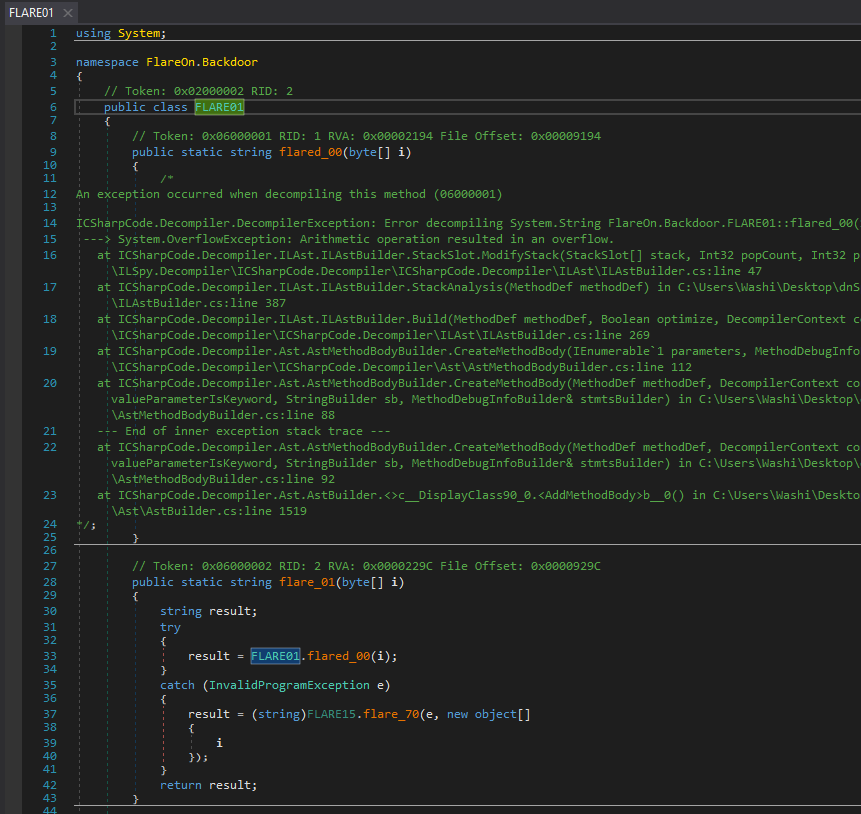Screen dimensions: 861x814
Task: Click the System.OverflowException message line
Action: pyautogui.click(x=348, y=239)
